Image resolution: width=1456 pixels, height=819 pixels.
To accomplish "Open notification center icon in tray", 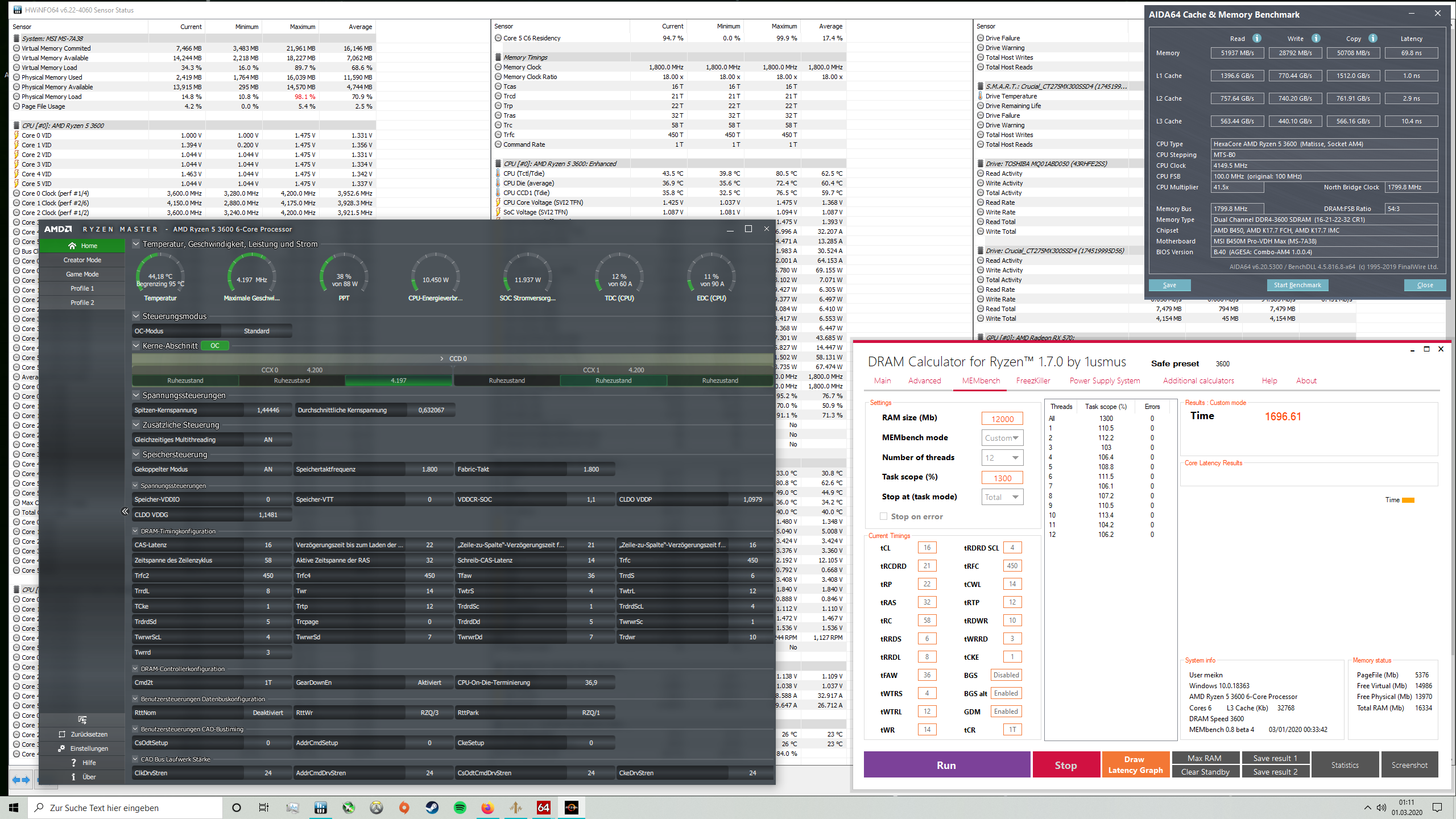I will (x=1437, y=808).
